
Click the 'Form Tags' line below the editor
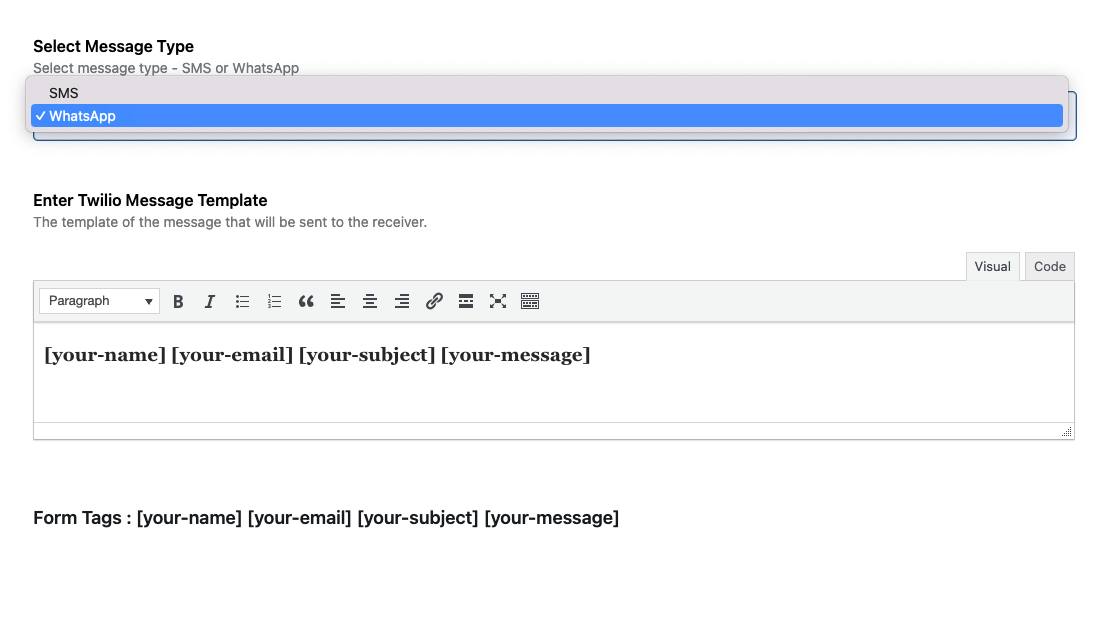pos(326,518)
